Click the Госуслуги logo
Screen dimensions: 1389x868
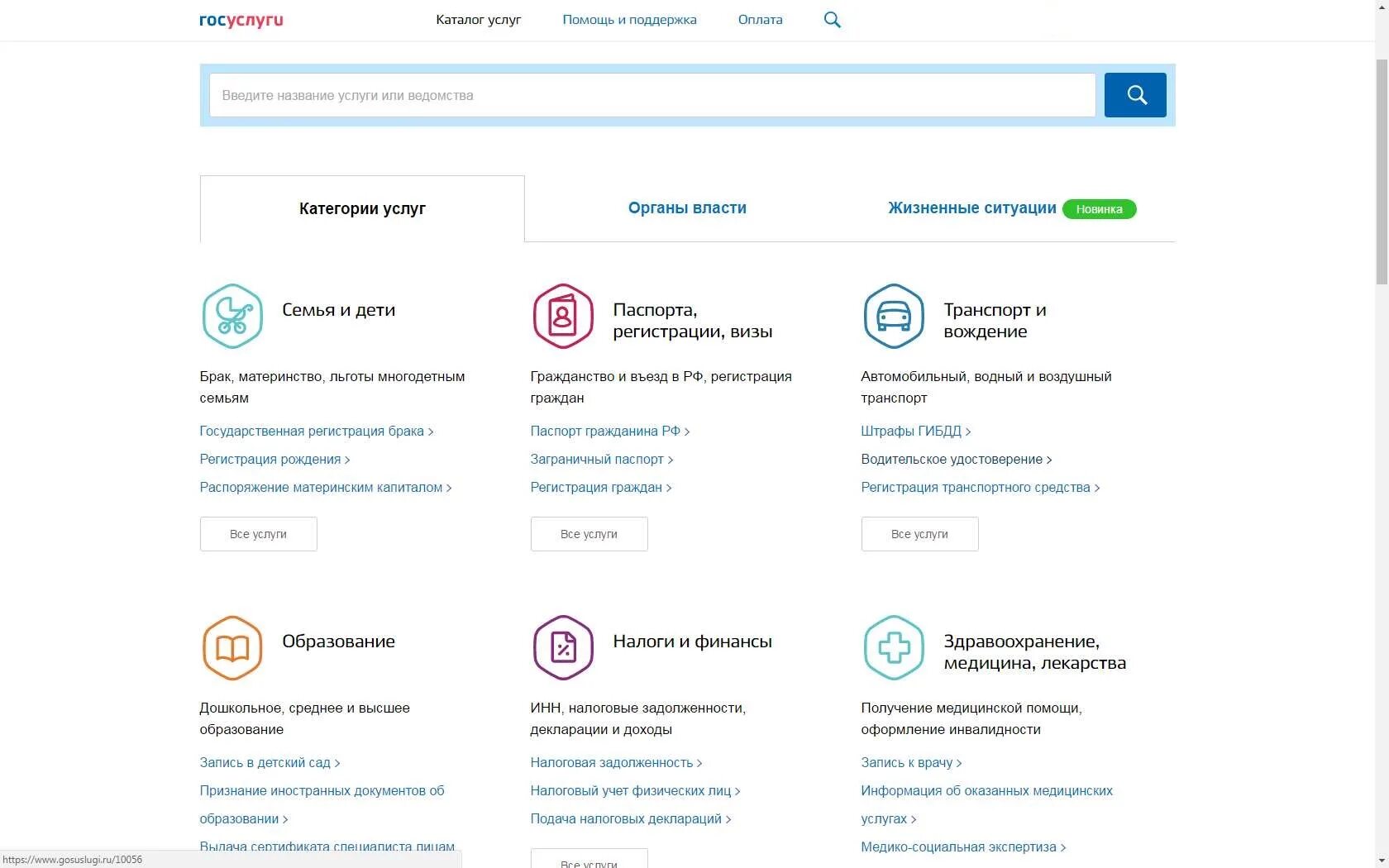click(x=241, y=21)
